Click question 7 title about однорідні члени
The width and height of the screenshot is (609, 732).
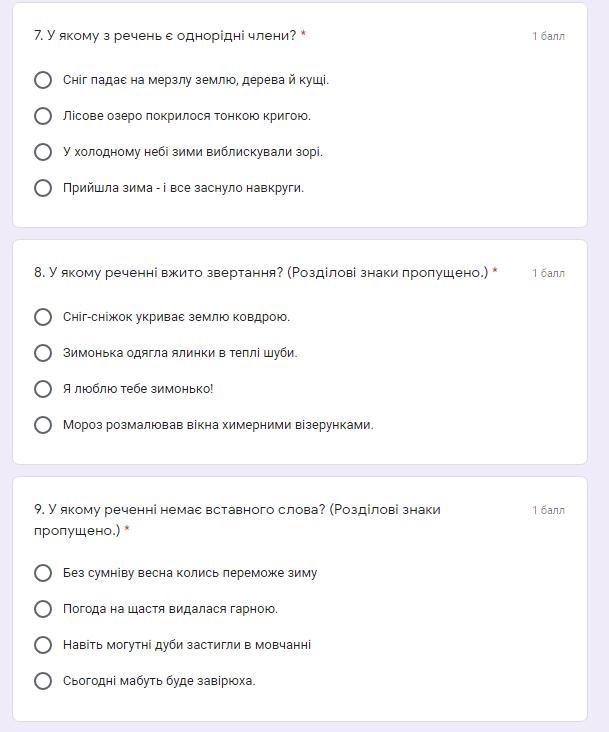click(165, 36)
